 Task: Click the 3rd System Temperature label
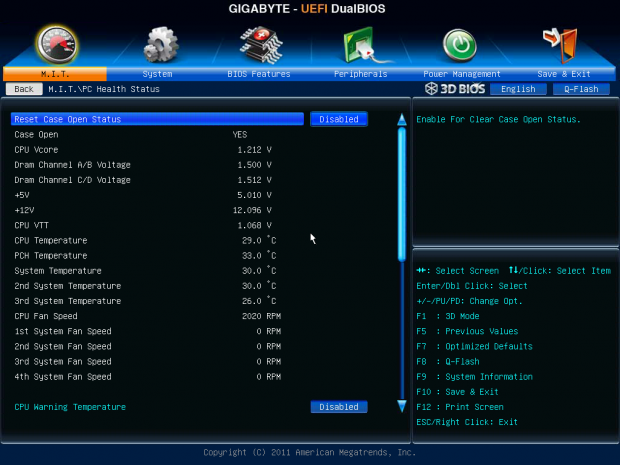(x=68, y=301)
